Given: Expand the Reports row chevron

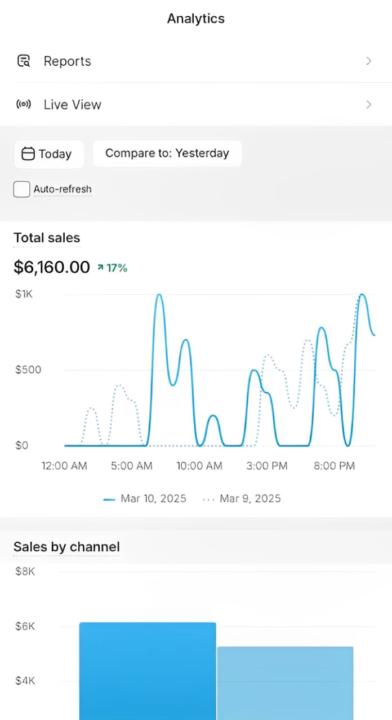Looking at the screenshot, I should (x=368, y=61).
